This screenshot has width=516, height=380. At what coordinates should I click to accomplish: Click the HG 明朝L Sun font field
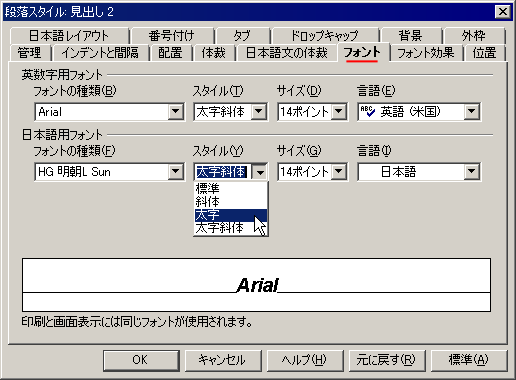click(102, 172)
